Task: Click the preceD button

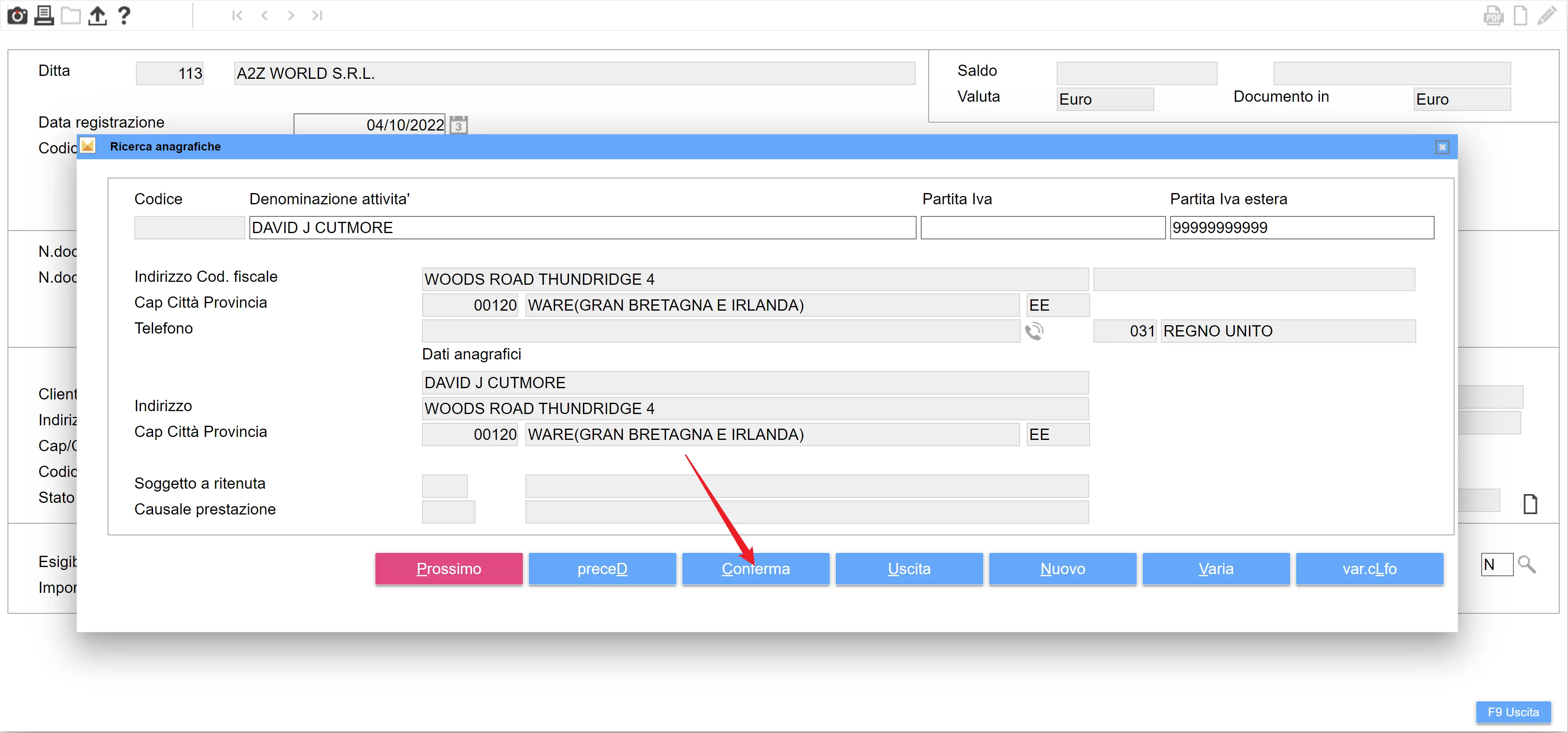Action: 602,569
